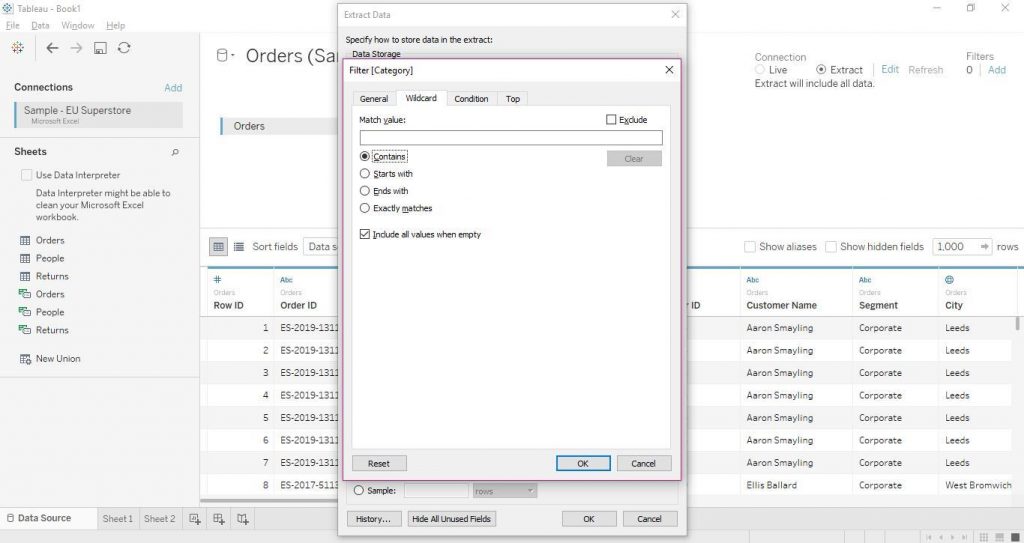Click the number type icon above Row ID
This screenshot has width=1024, height=543.
point(217,280)
